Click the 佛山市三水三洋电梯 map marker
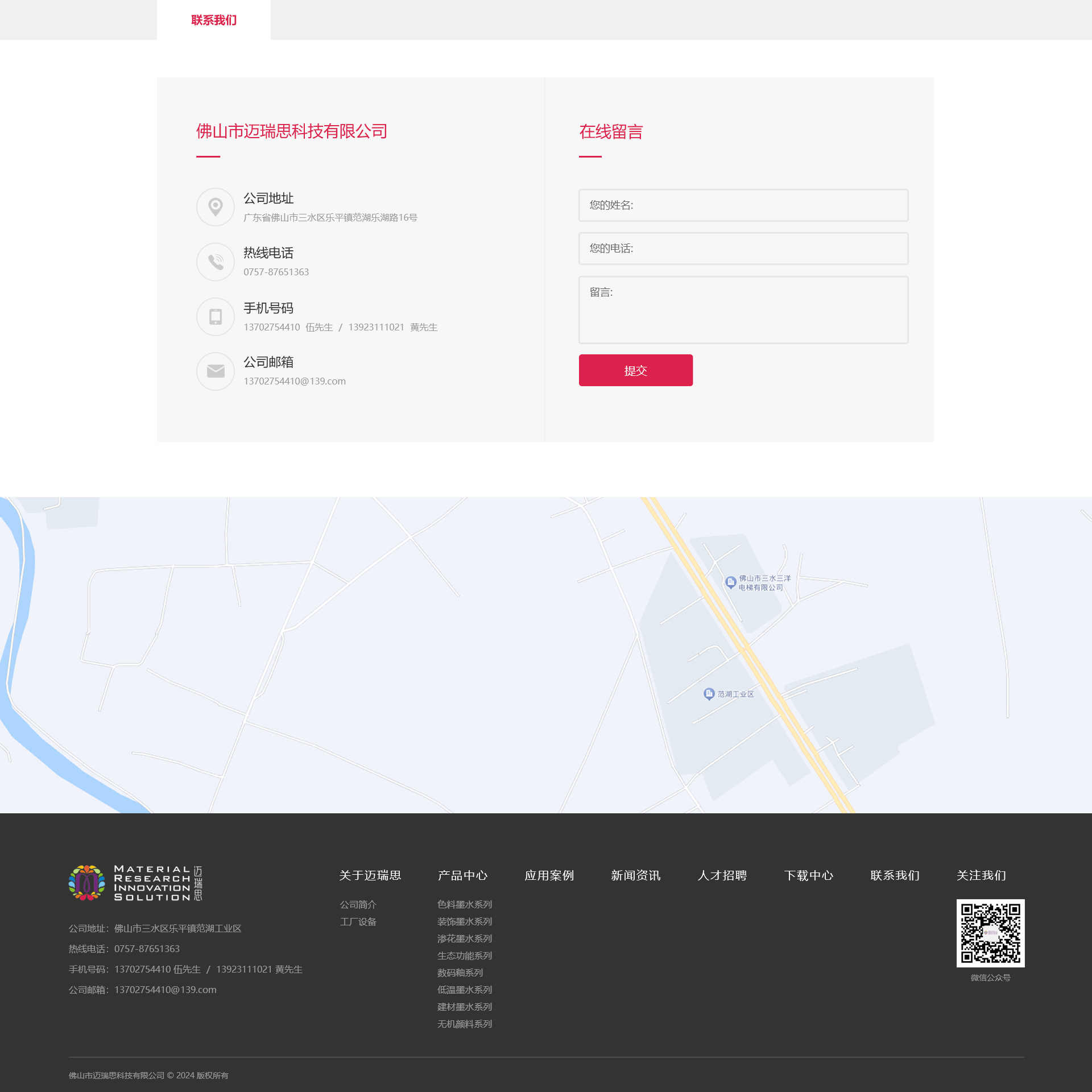Screen dimensions: 1092x1092 731,582
